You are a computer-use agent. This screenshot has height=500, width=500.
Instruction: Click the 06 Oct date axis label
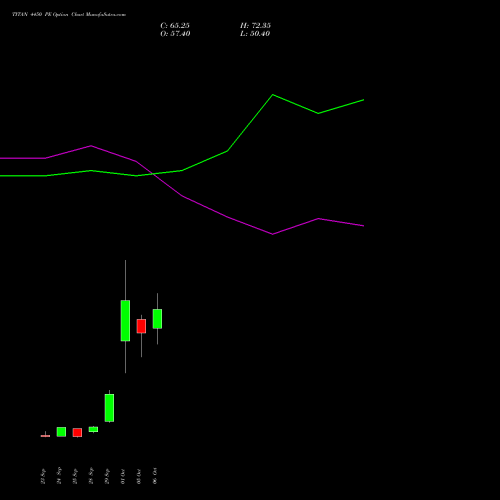tap(155, 476)
